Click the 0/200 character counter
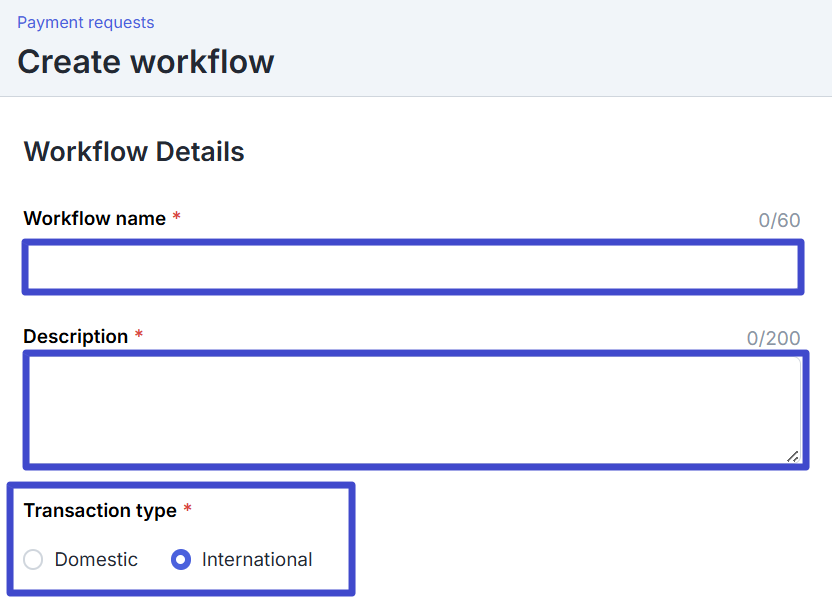 (x=773, y=338)
